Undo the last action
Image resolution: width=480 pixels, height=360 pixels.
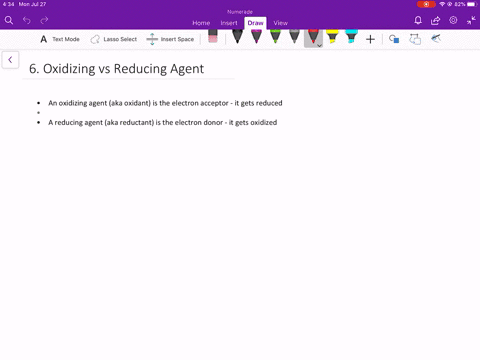point(27,20)
